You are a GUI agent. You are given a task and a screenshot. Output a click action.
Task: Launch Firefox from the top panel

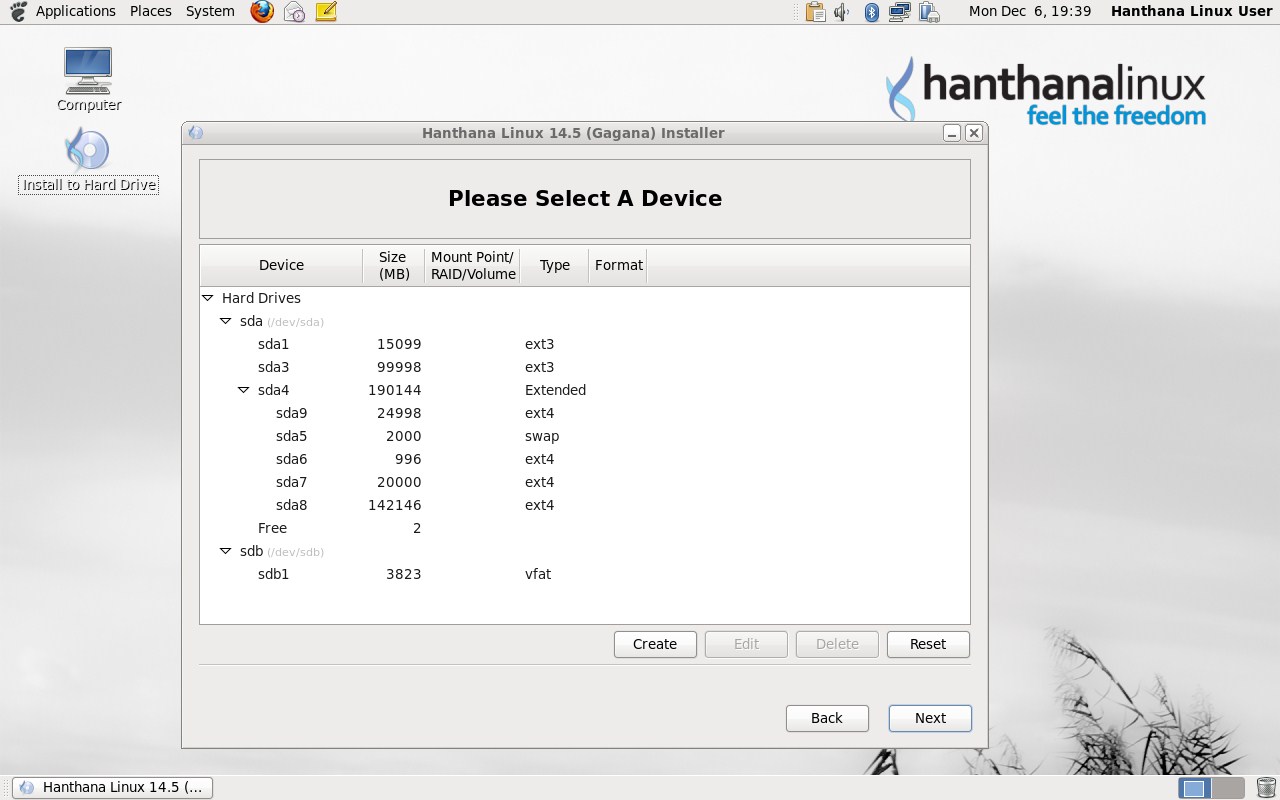(261, 11)
